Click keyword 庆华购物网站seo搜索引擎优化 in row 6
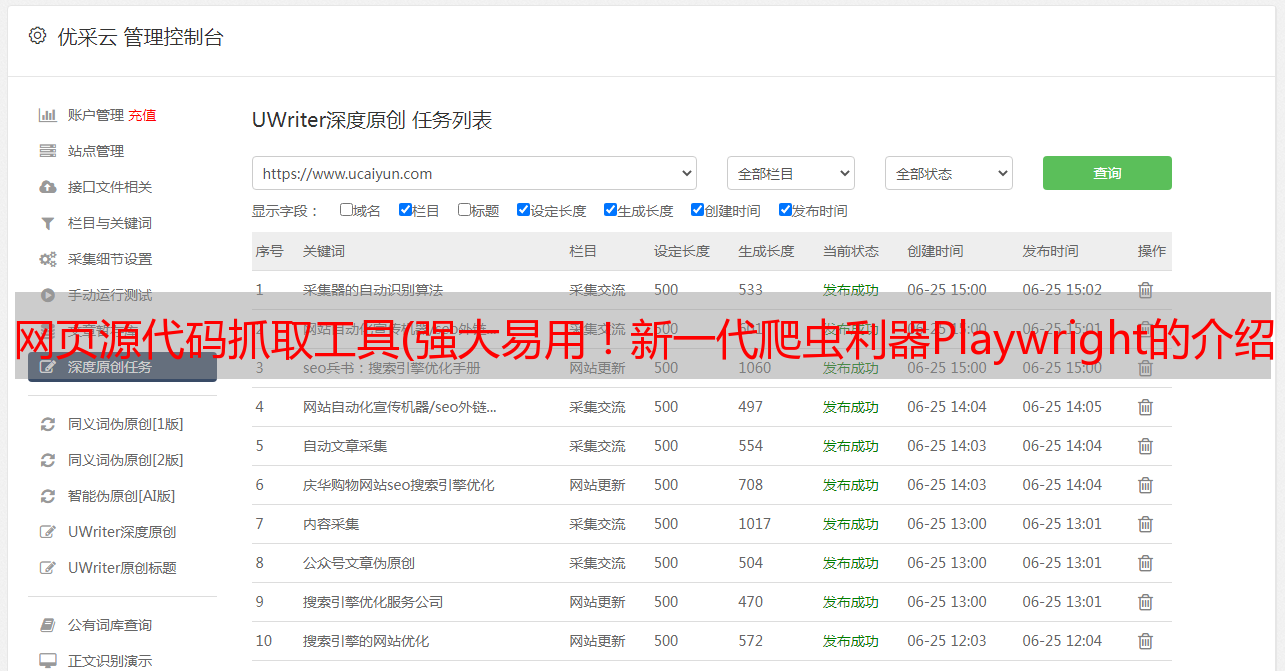This screenshot has width=1285, height=671. click(x=398, y=485)
